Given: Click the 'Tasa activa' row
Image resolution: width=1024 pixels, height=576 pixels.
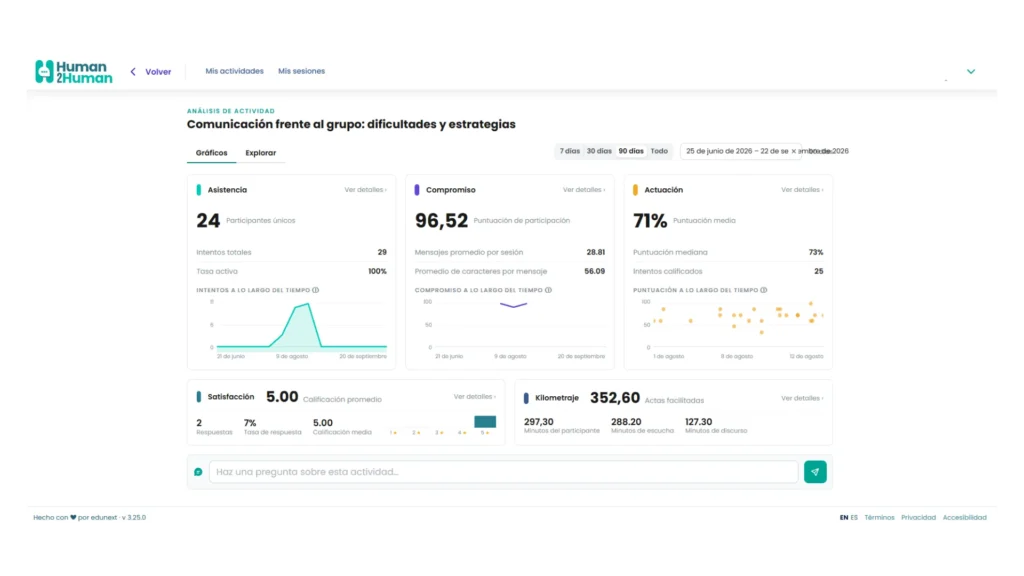Looking at the screenshot, I should click(291, 271).
